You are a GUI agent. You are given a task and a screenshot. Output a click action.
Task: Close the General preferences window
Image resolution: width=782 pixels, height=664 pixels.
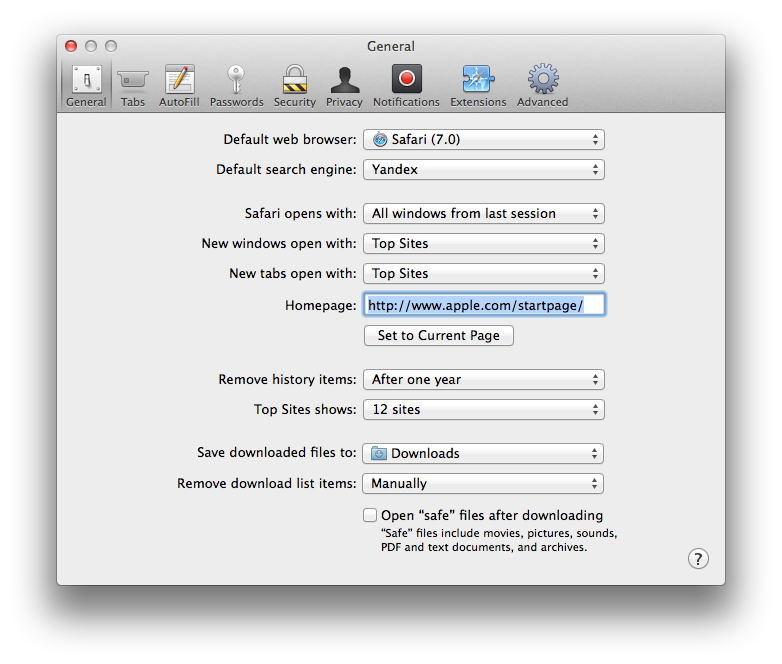click(x=71, y=46)
